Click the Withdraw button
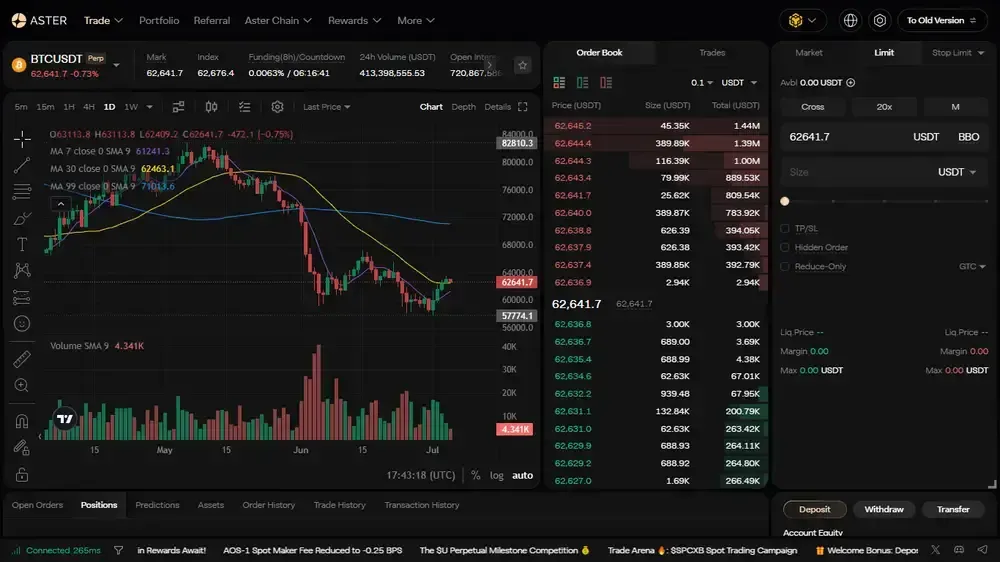 (884, 509)
